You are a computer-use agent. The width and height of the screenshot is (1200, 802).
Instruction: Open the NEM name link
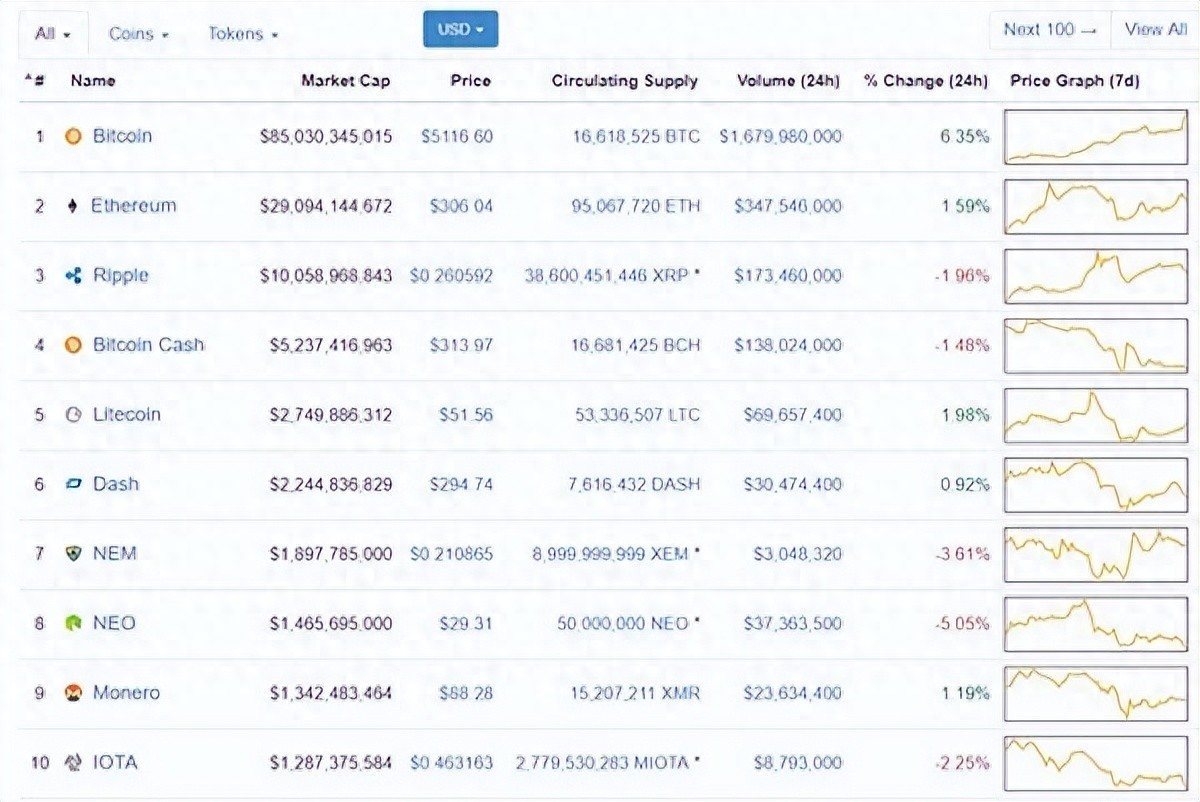[x=115, y=553]
